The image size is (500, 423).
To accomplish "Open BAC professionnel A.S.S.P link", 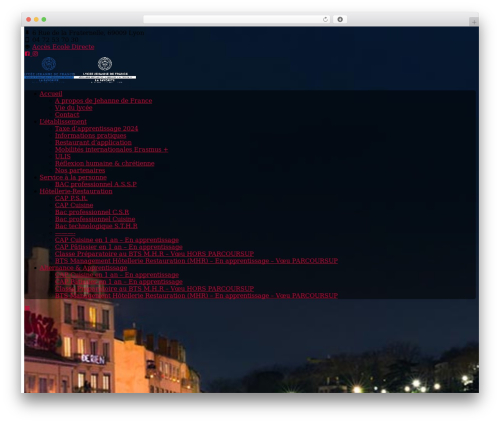I will point(96,184).
